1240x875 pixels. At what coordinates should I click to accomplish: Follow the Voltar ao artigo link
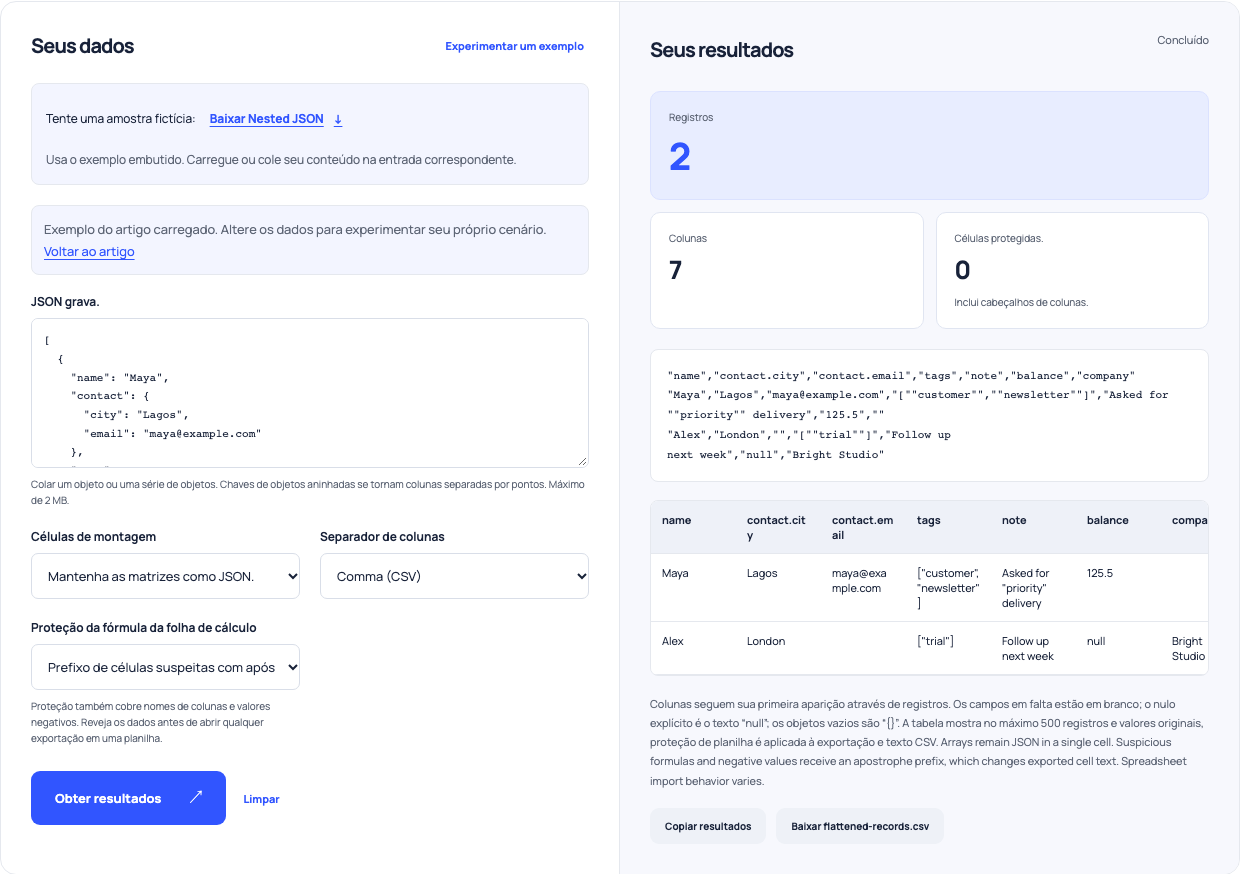(x=89, y=252)
